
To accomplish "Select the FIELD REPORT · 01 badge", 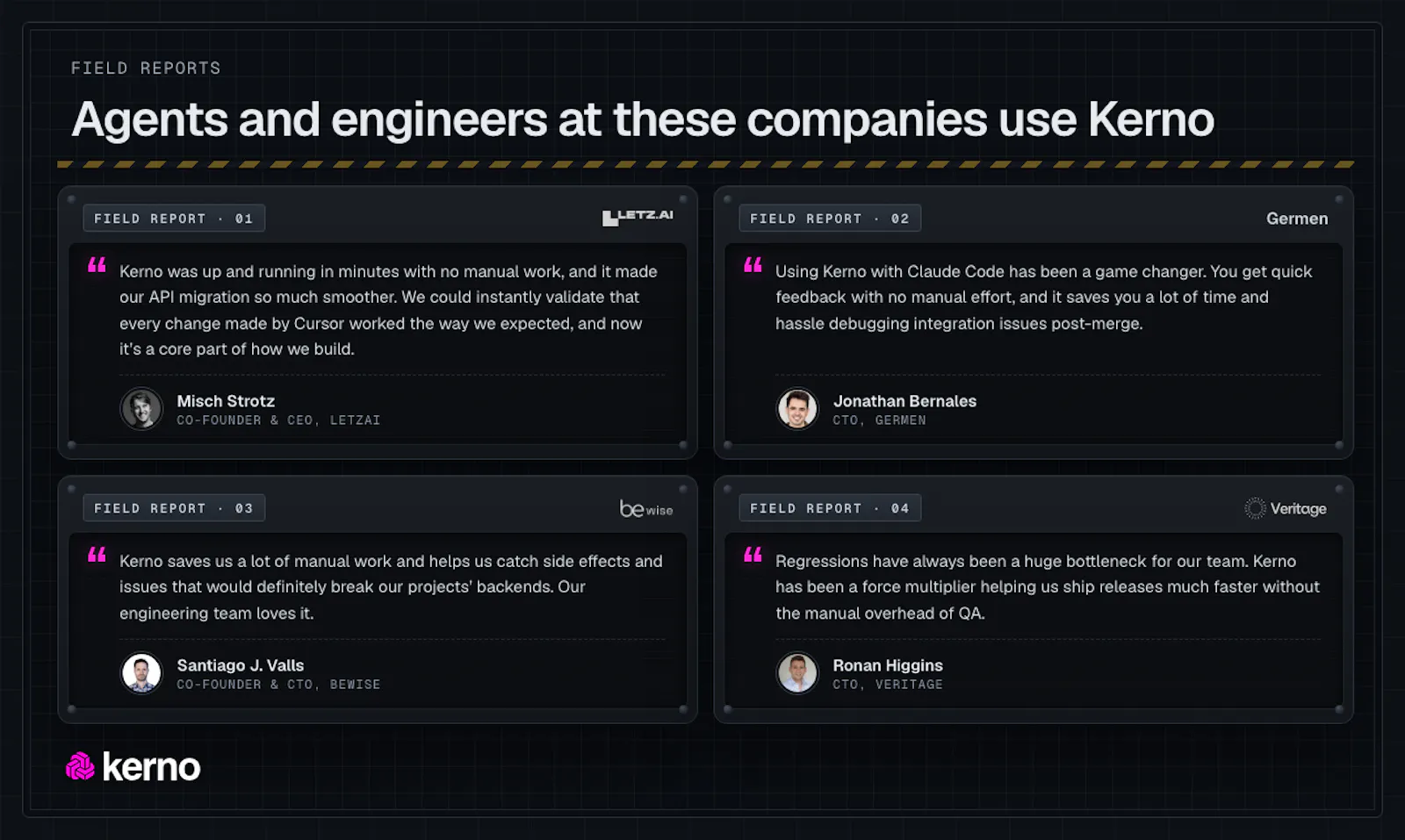I will pos(174,219).
